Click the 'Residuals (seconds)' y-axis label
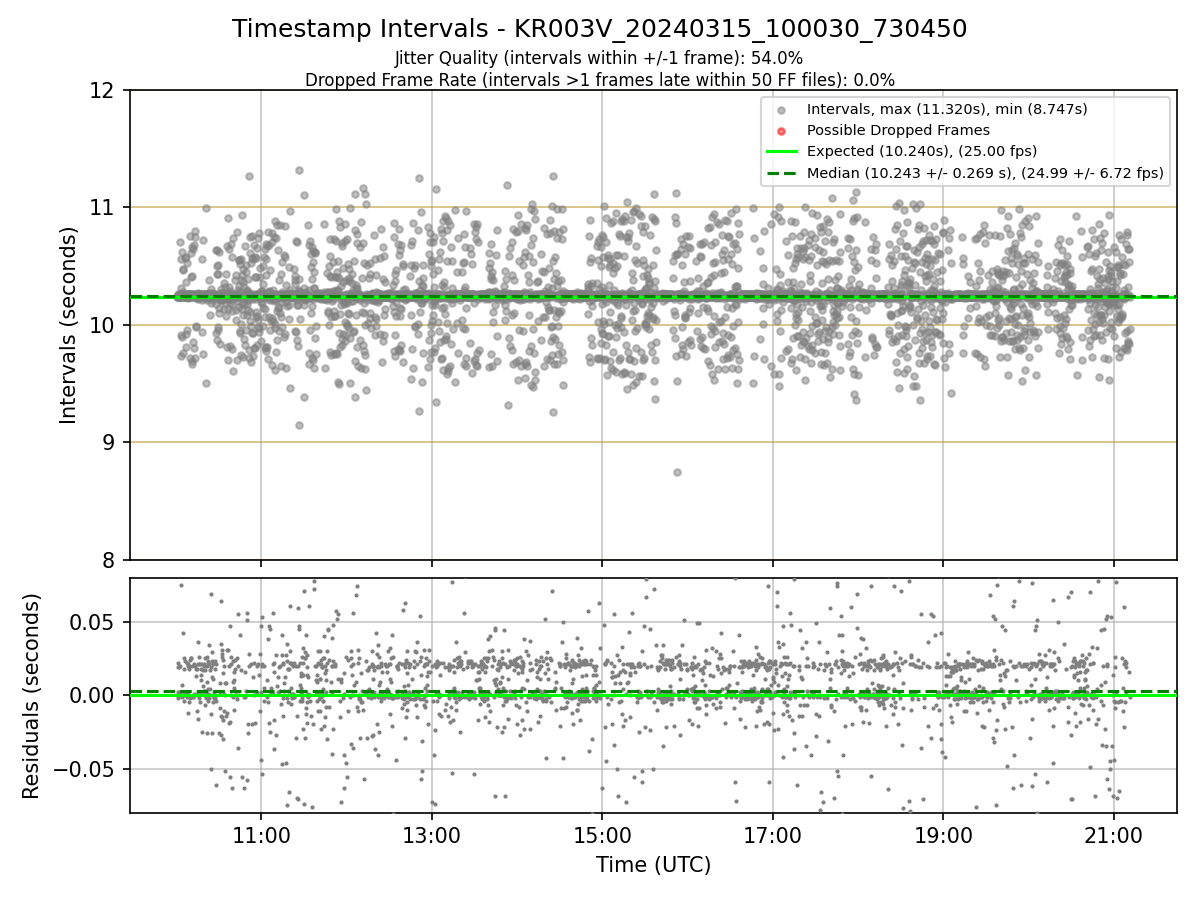Viewport: 1200px width, 900px height. click(x=31, y=696)
